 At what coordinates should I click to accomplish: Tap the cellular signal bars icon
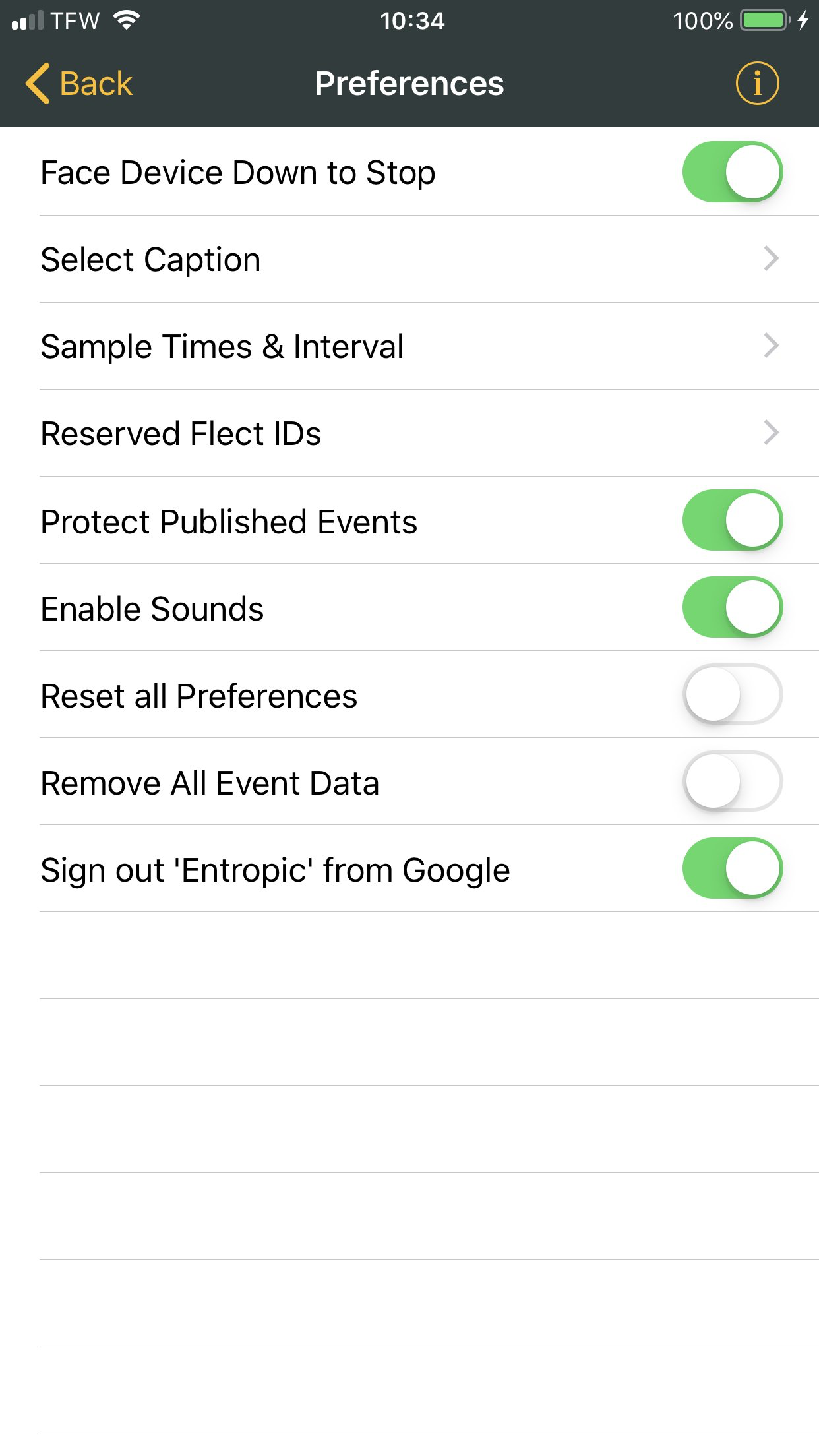coord(28,20)
